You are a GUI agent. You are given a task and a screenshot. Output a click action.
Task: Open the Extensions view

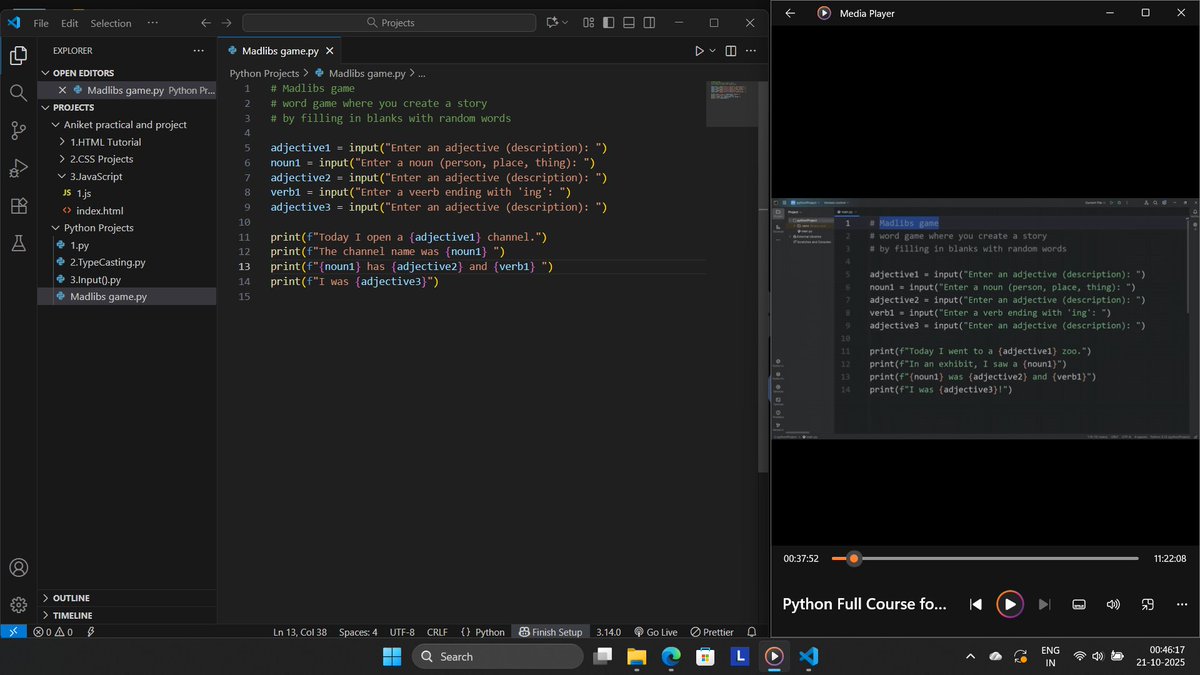[x=18, y=206]
